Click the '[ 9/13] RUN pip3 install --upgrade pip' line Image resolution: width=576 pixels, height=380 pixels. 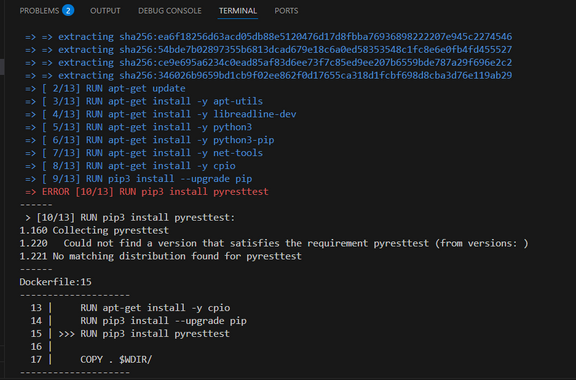[138, 179]
